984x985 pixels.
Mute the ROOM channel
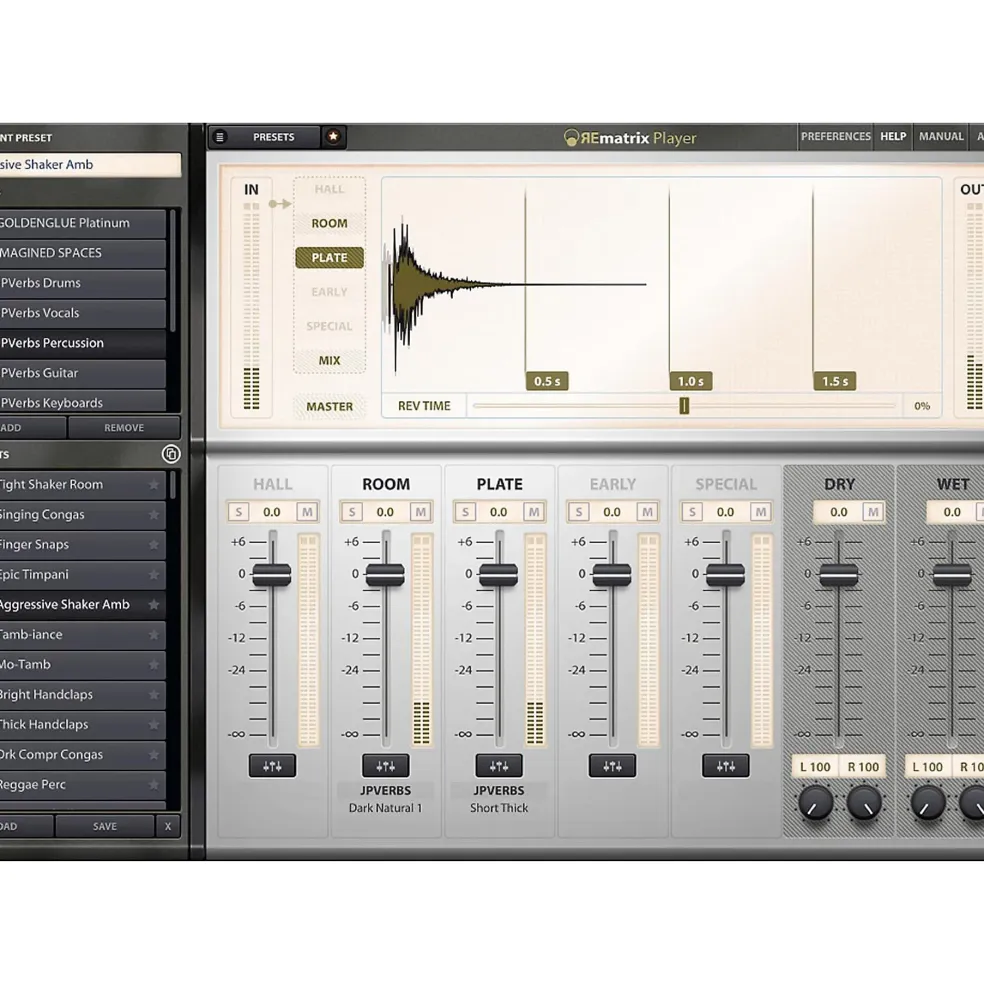[420, 512]
